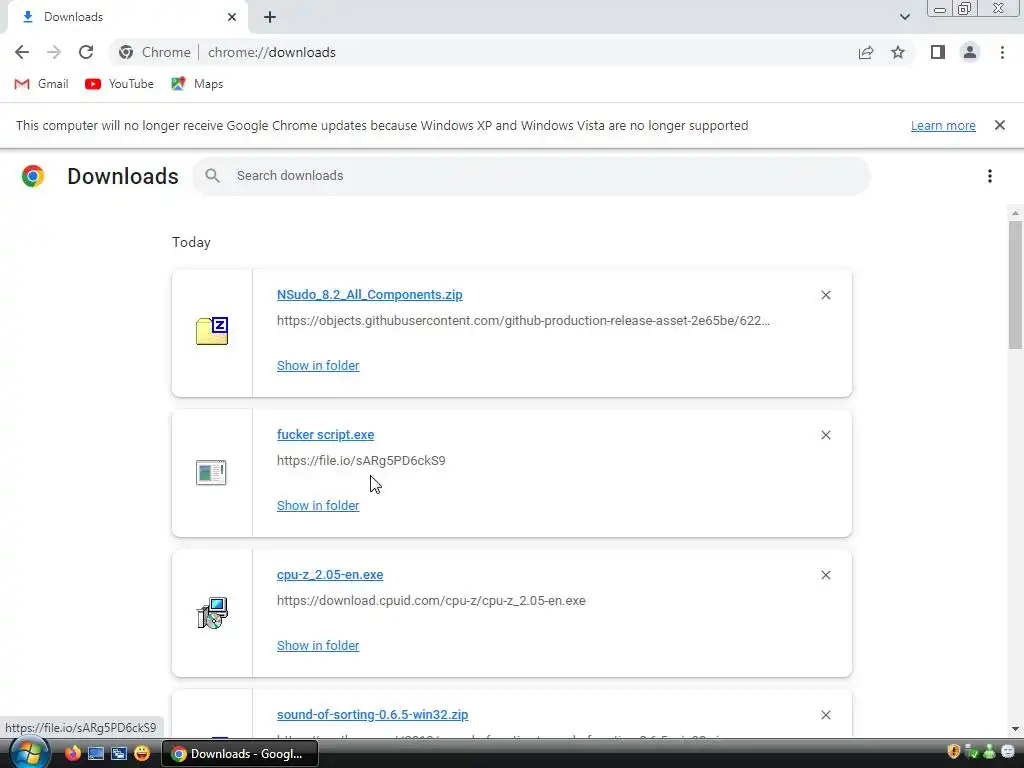Screen dimensions: 1024x768
Task: Open YouTube bookmark
Action: pos(120,84)
